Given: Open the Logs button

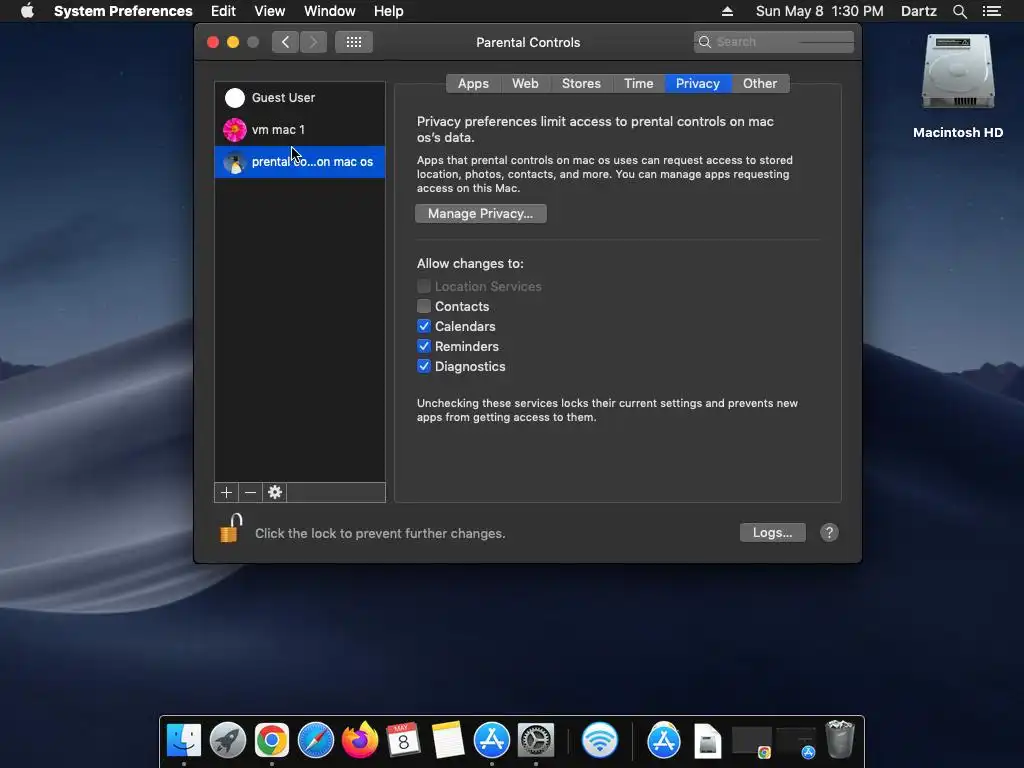Looking at the screenshot, I should click(x=773, y=532).
